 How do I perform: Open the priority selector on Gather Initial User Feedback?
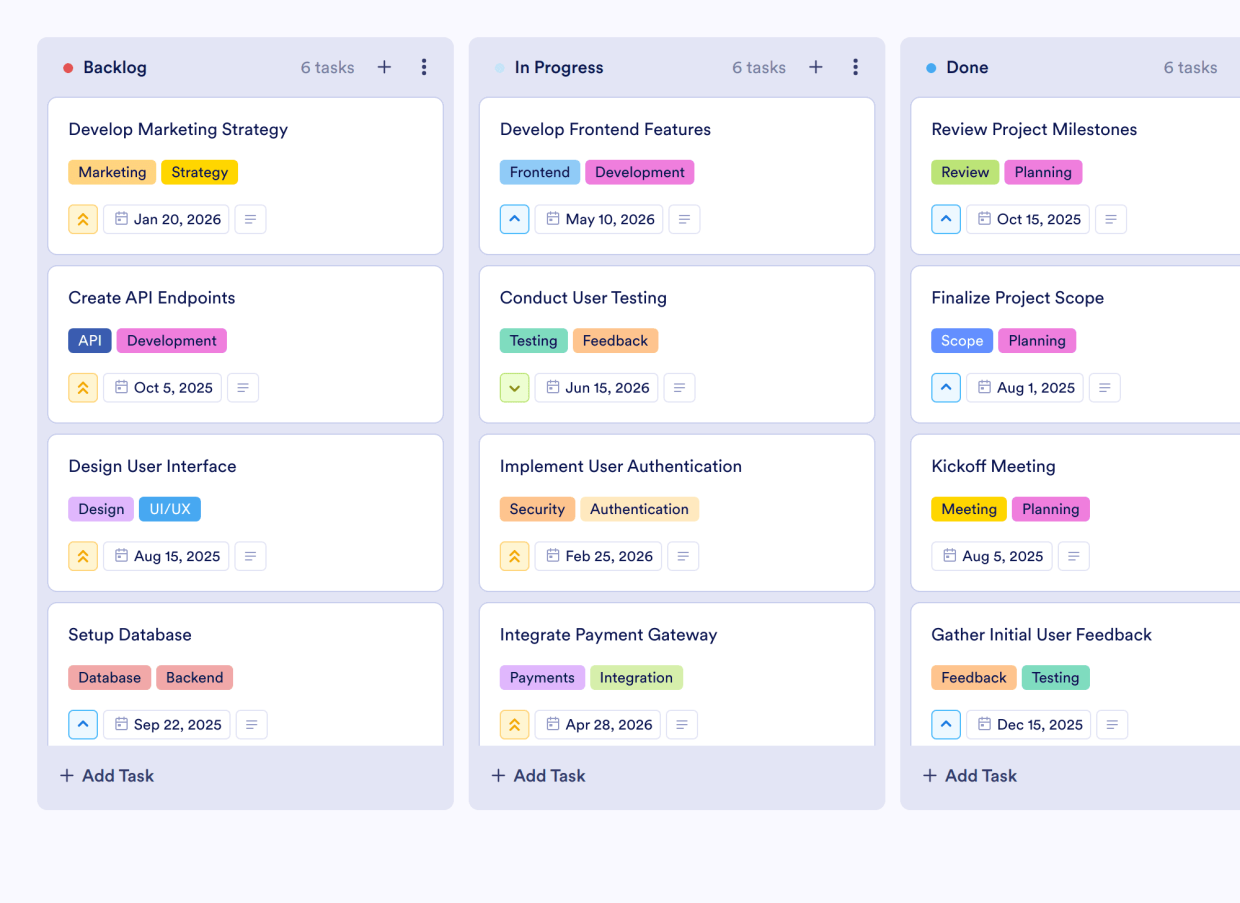point(946,724)
